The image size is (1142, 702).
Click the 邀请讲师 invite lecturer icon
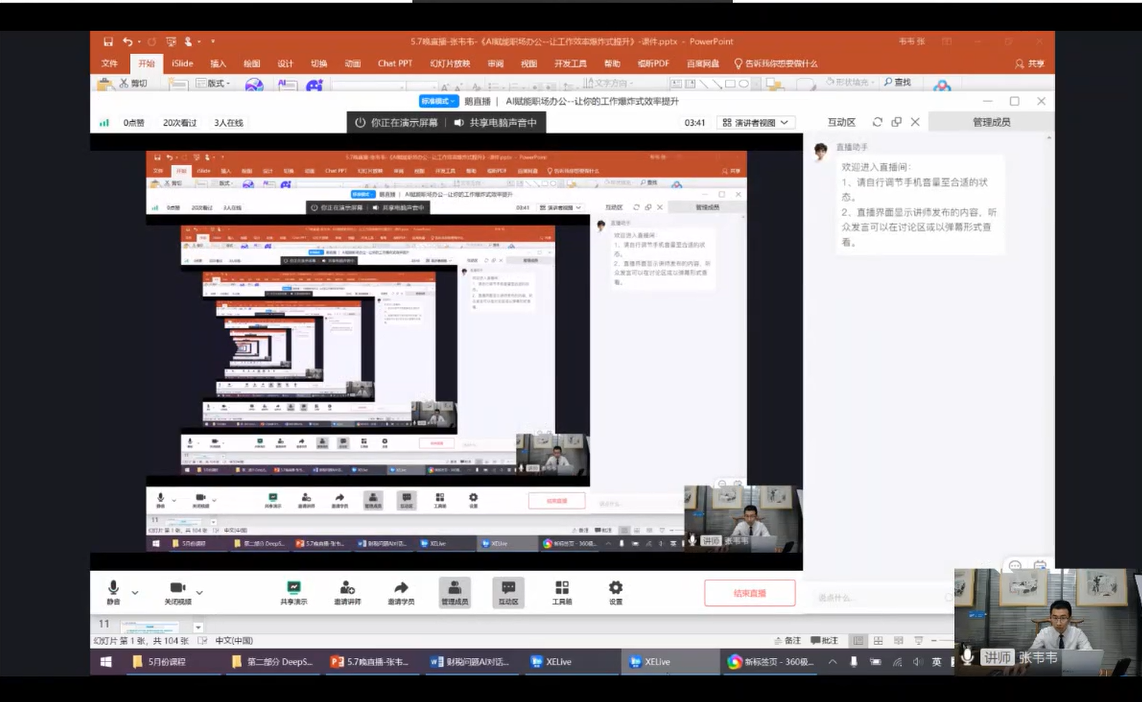(347, 591)
